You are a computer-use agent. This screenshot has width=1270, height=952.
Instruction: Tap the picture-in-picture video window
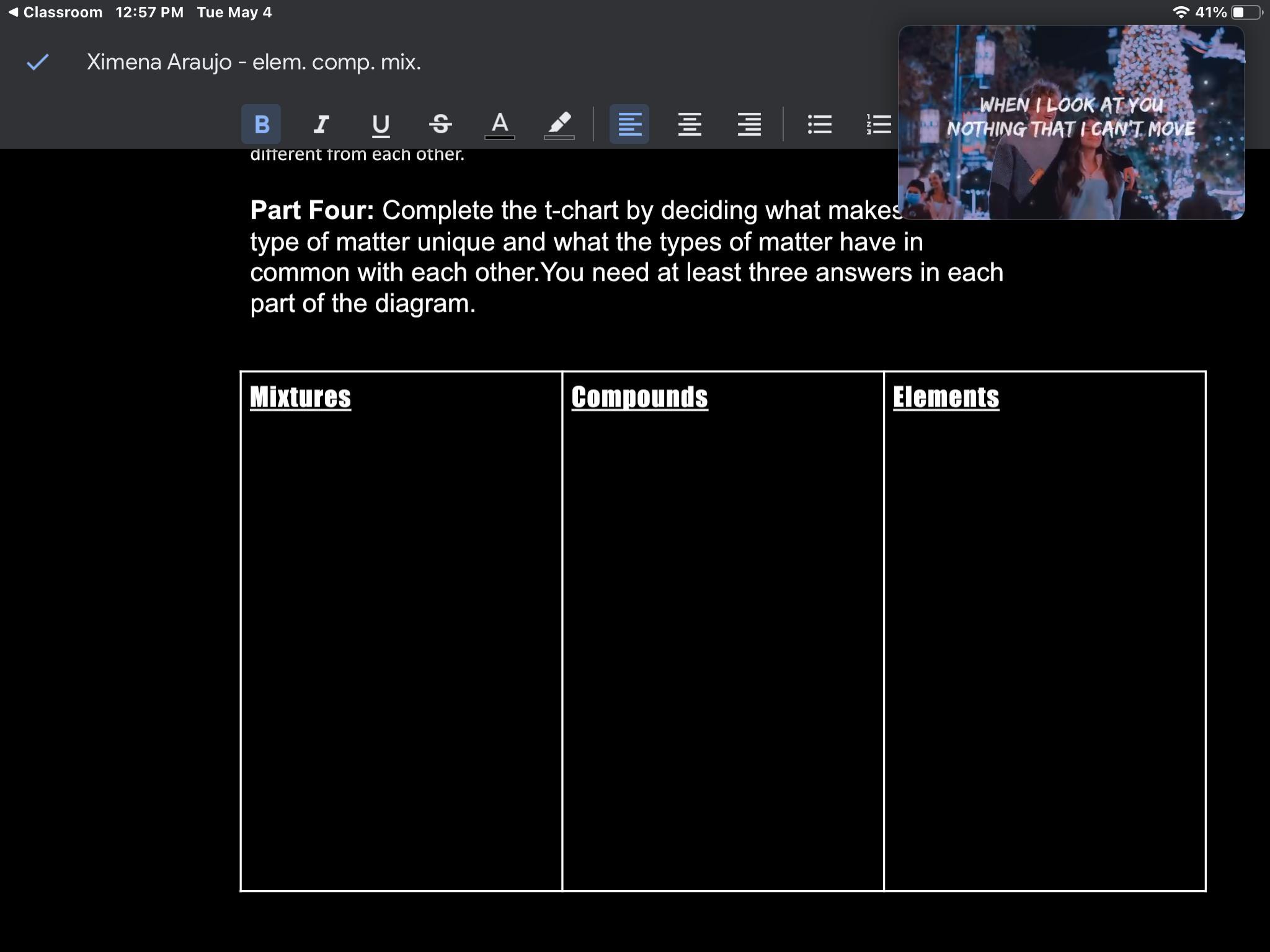click(x=1071, y=123)
